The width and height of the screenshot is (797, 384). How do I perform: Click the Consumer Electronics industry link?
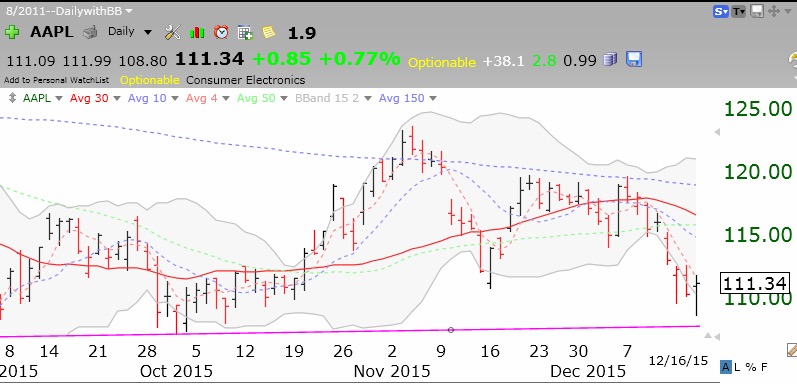click(246, 80)
